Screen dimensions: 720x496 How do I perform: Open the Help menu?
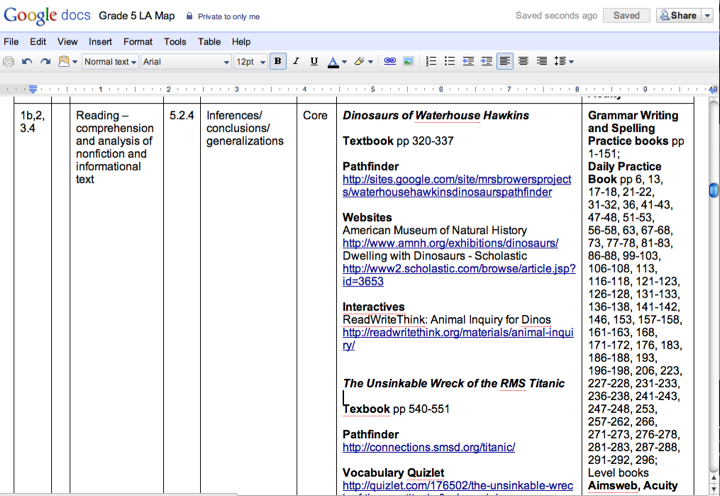[x=241, y=42]
